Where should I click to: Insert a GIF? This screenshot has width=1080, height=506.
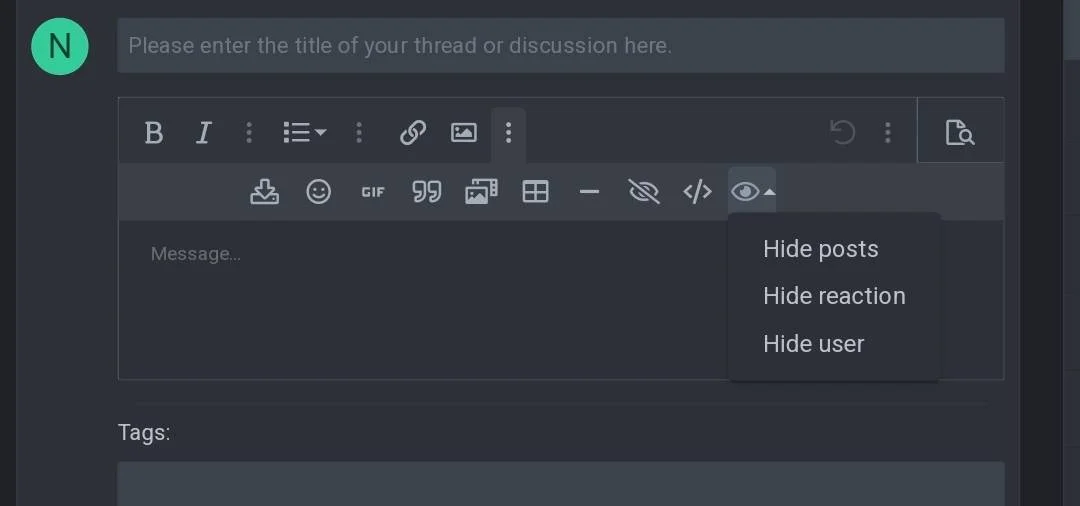pyautogui.click(x=373, y=192)
